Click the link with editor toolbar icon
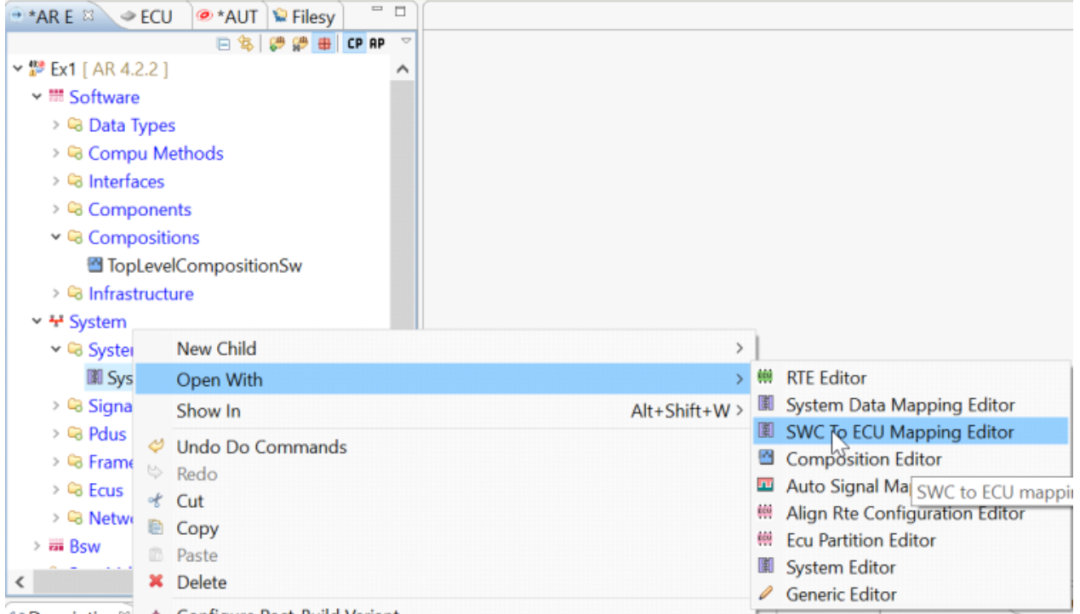Viewport: 1080px width, 614px height. pyautogui.click(x=246, y=44)
